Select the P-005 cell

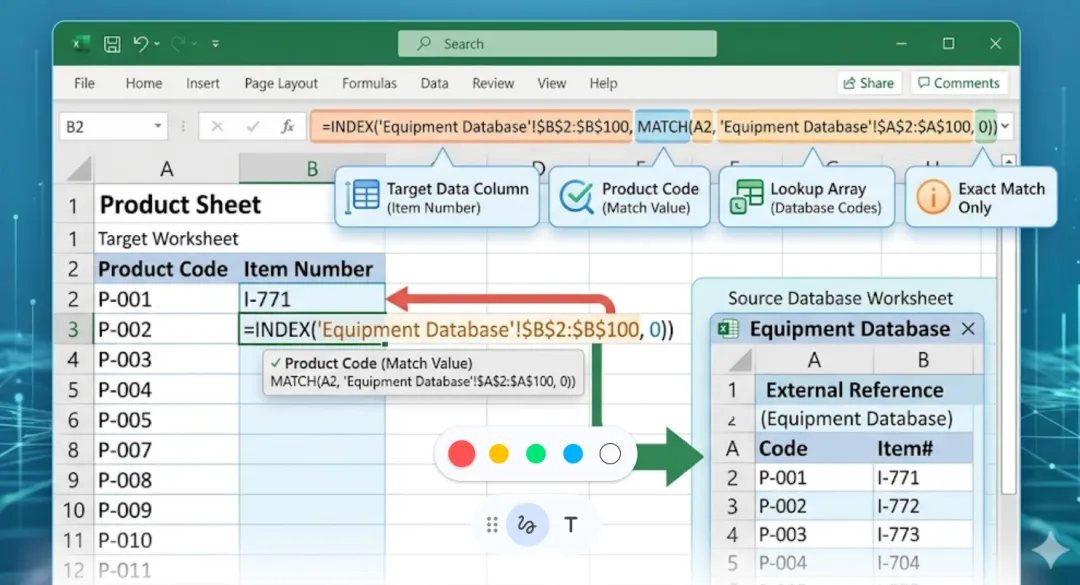(x=167, y=420)
